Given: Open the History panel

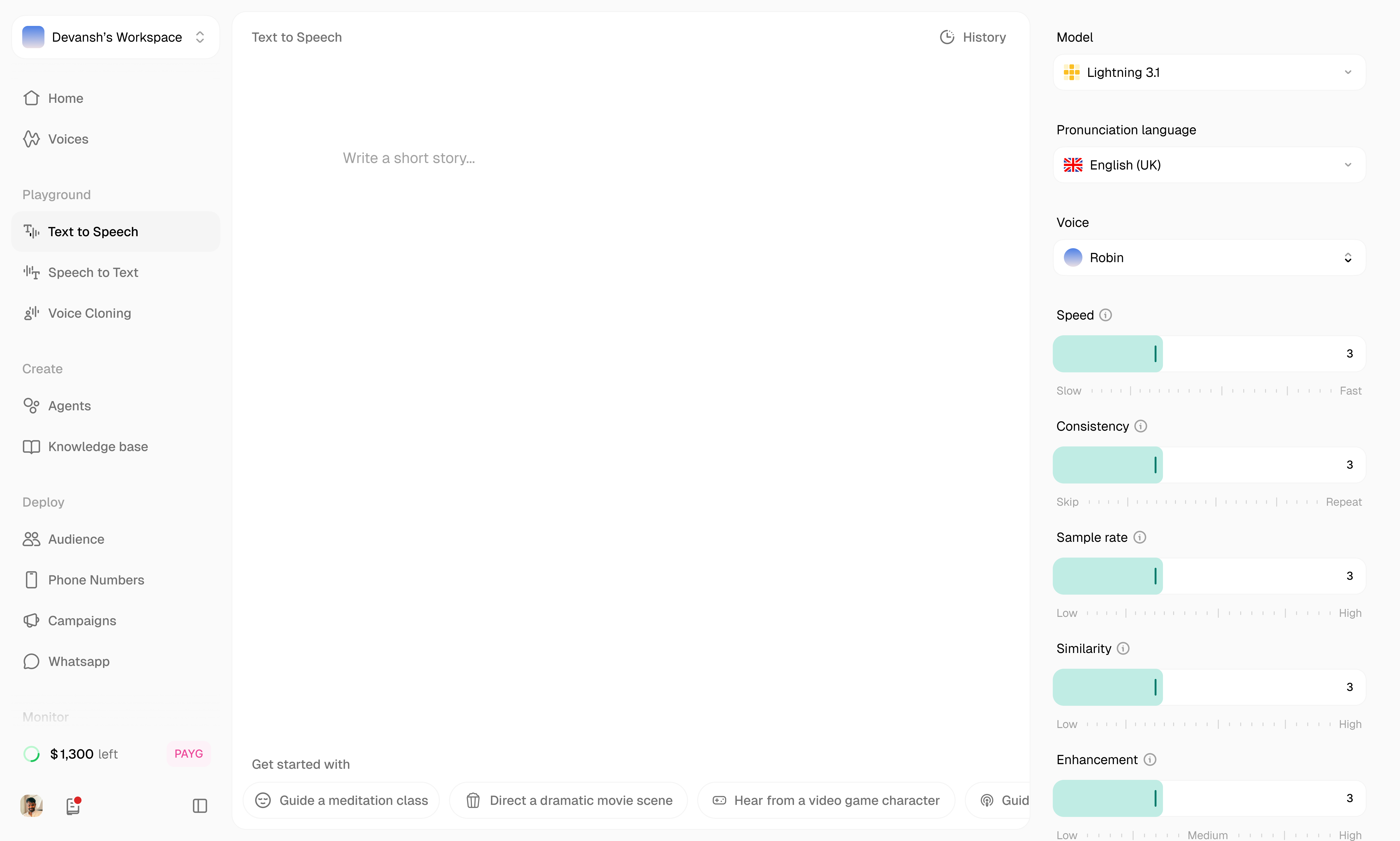Looking at the screenshot, I should (x=973, y=38).
